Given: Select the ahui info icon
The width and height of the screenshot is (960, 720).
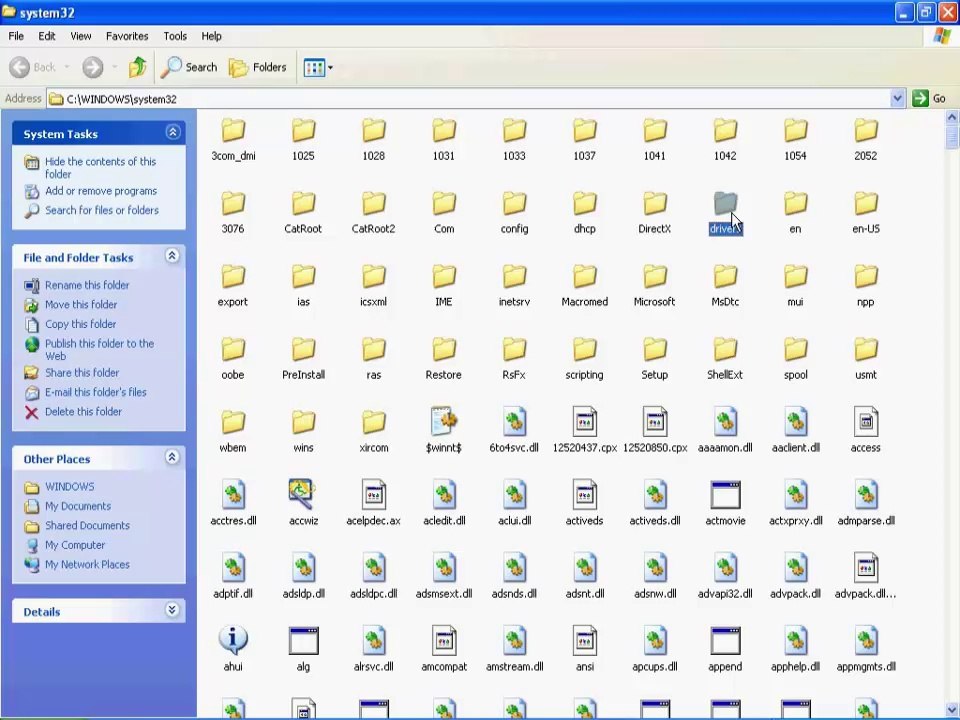Looking at the screenshot, I should 233,640.
